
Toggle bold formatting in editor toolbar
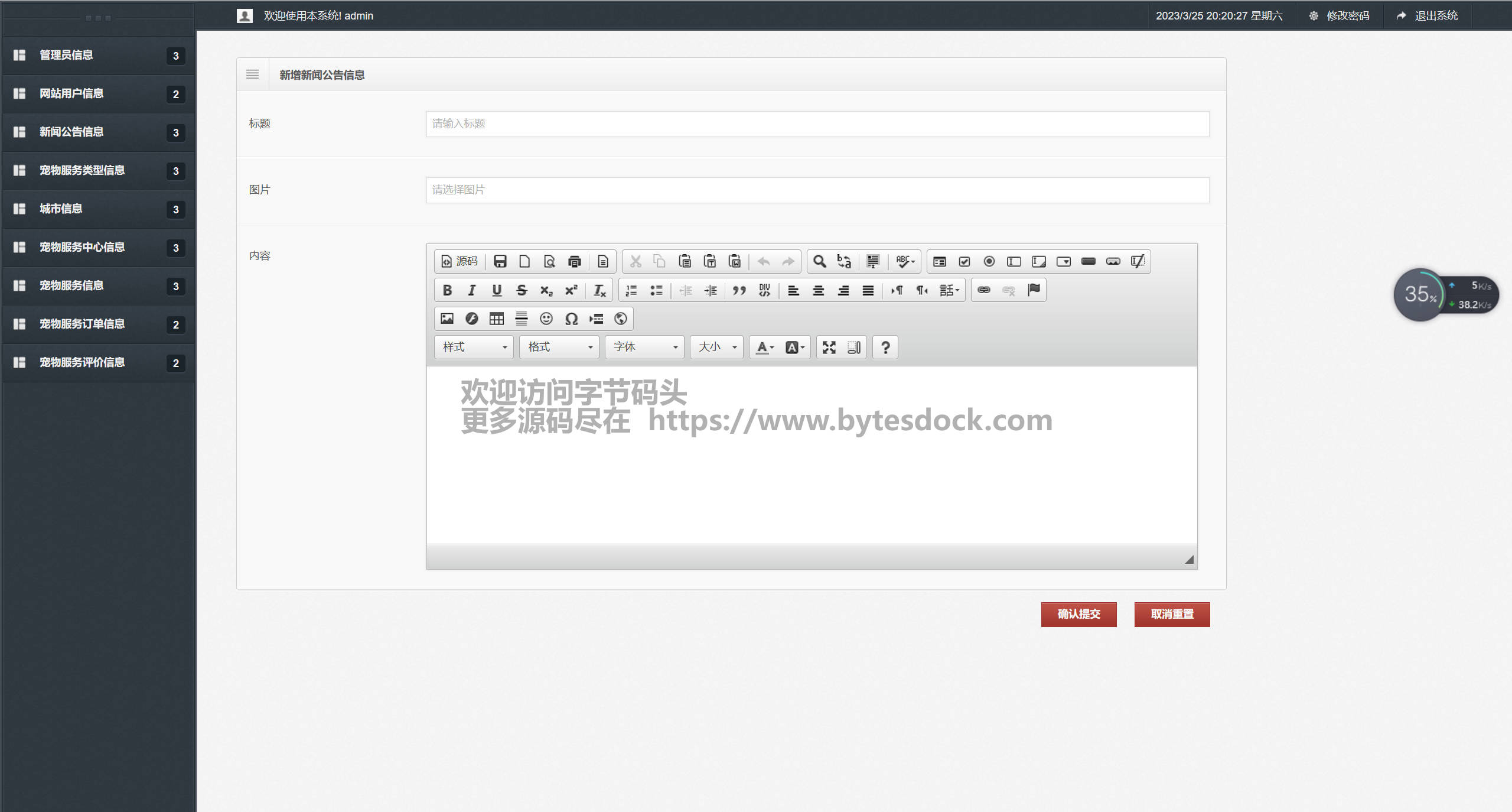(x=447, y=290)
